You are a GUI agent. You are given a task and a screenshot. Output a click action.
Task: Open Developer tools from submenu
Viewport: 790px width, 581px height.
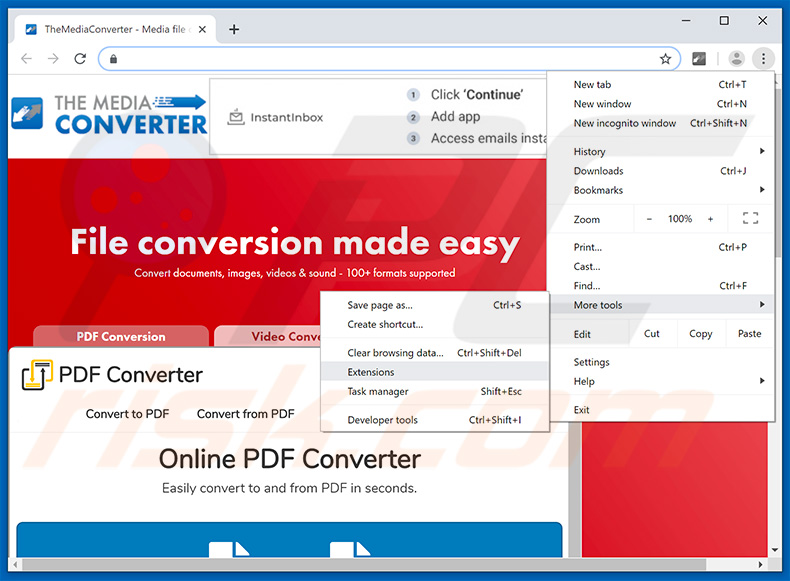(x=434, y=420)
